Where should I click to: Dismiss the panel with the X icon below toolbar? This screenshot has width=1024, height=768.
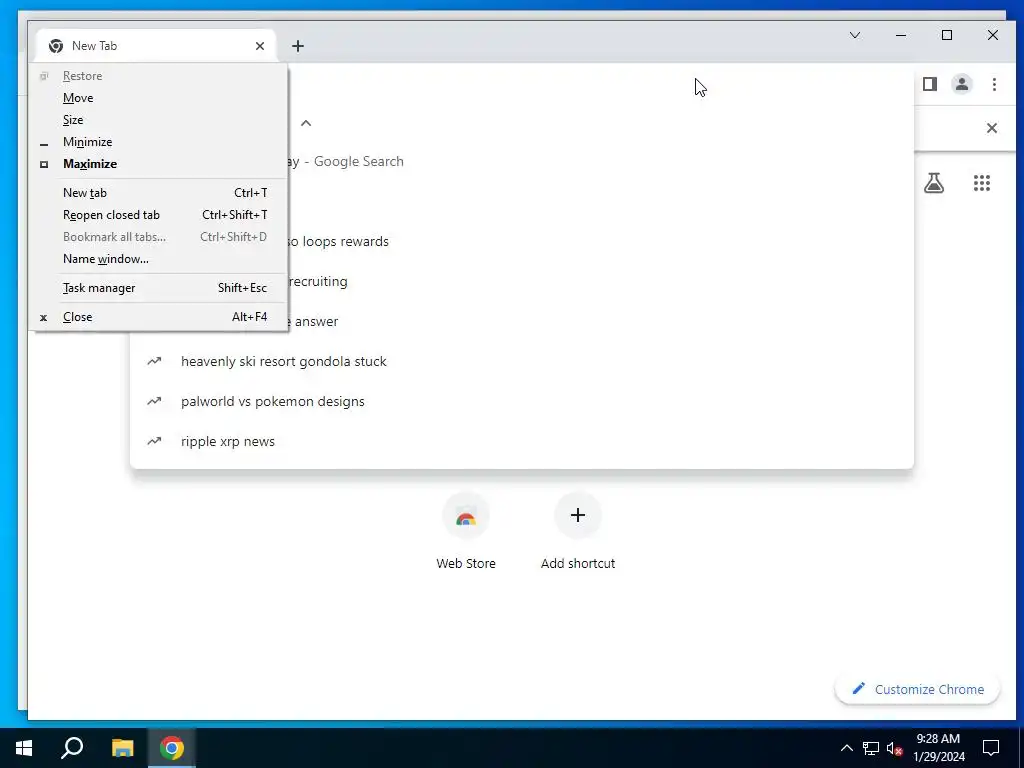[x=991, y=128]
